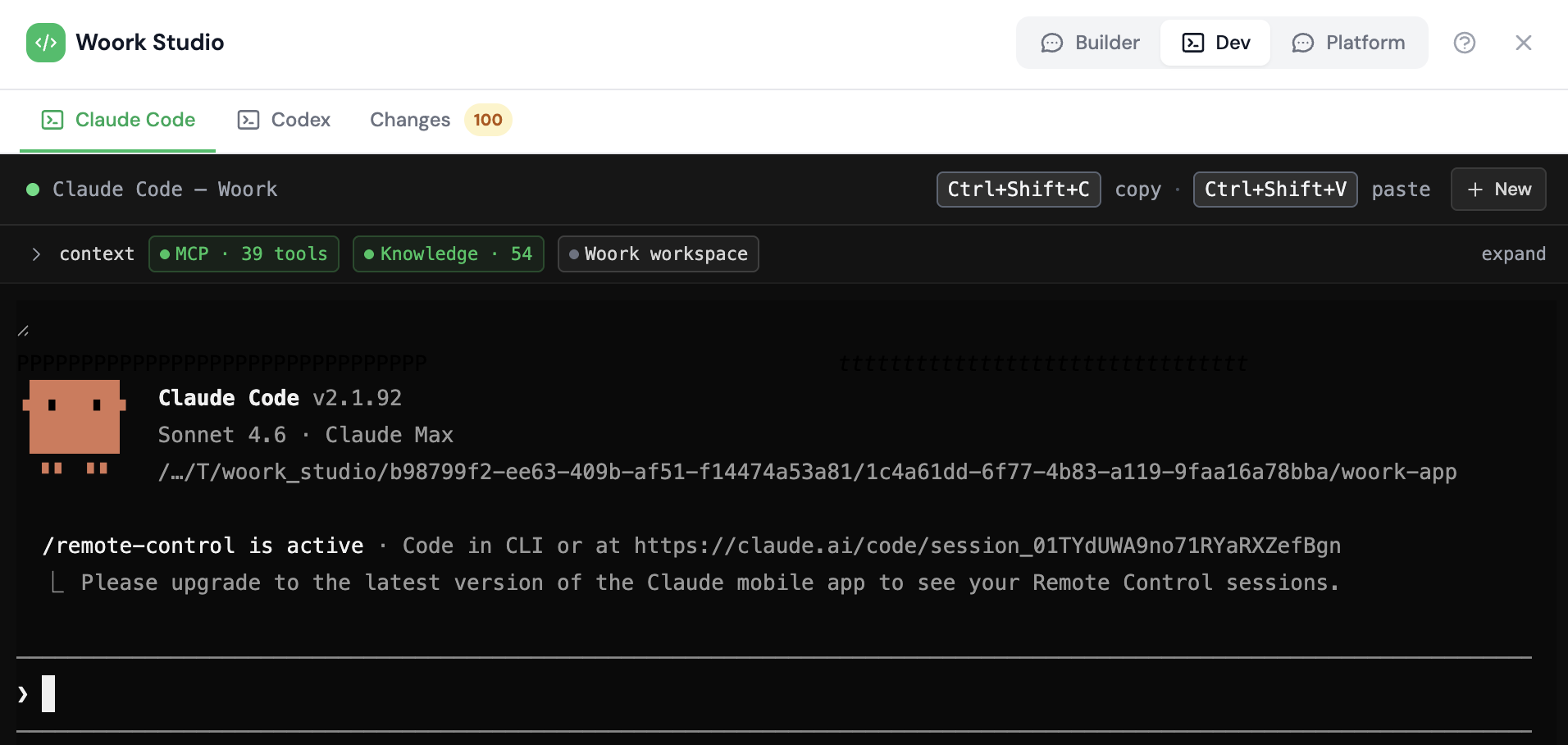Click the context label text

(97, 254)
